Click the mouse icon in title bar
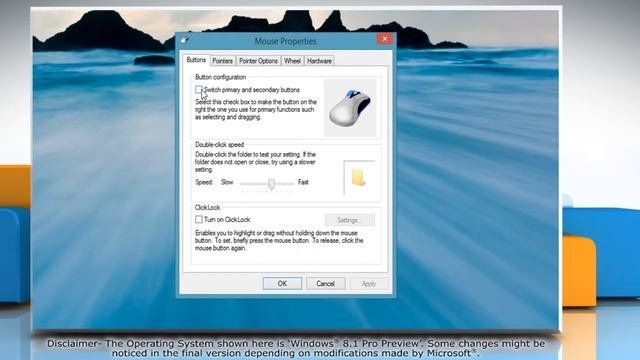 (185, 40)
